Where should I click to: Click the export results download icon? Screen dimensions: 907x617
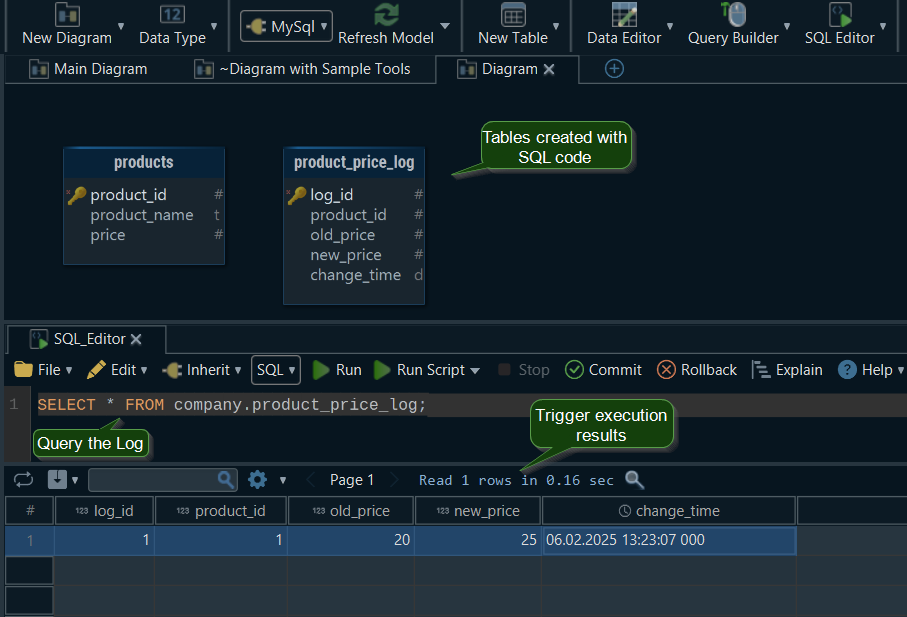tap(57, 479)
